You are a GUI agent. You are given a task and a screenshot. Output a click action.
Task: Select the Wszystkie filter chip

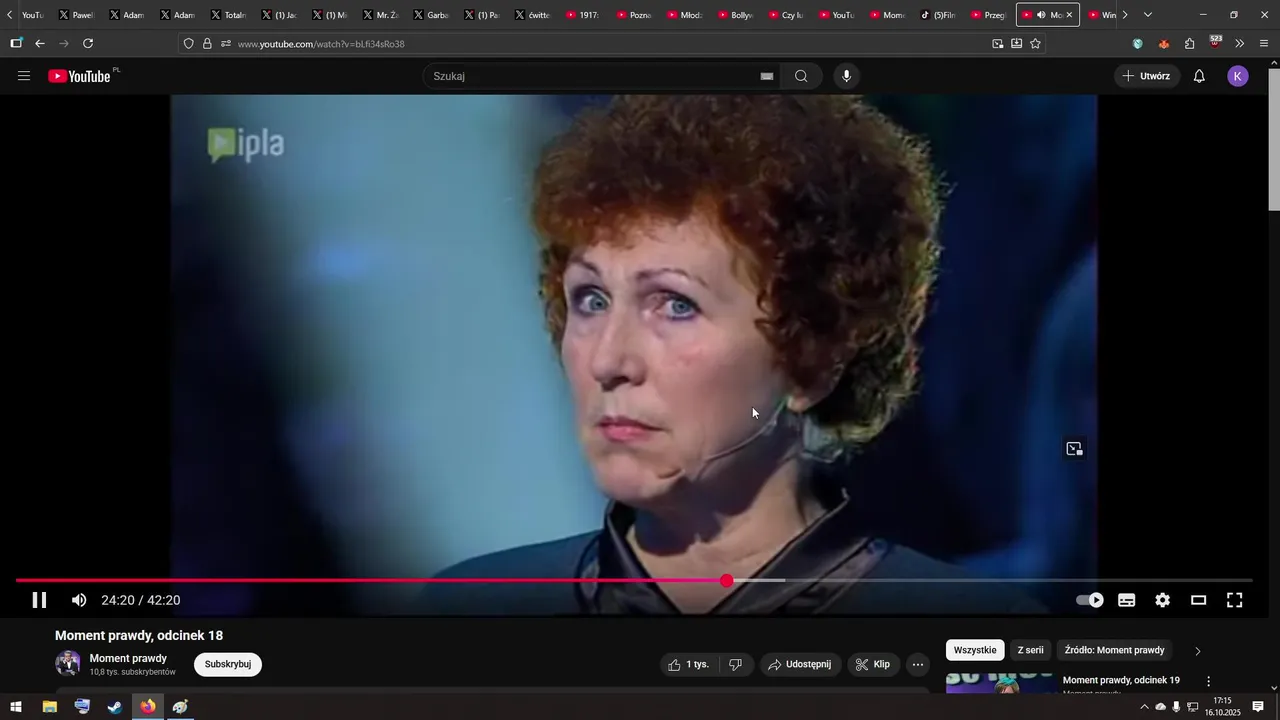click(x=975, y=650)
